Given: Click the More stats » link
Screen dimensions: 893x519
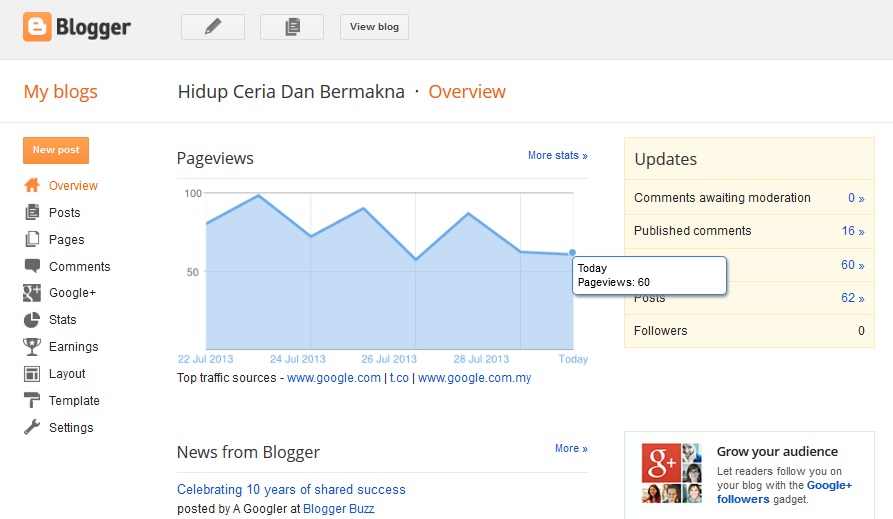Looking at the screenshot, I should [x=558, y=156].
